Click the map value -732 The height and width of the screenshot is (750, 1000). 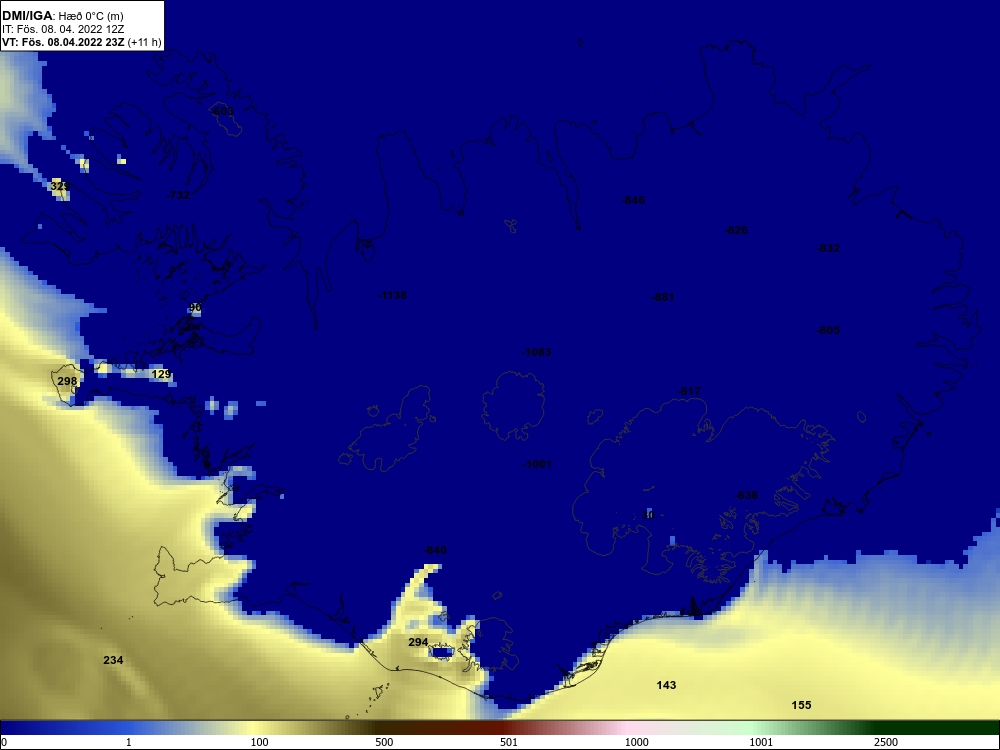178,195
